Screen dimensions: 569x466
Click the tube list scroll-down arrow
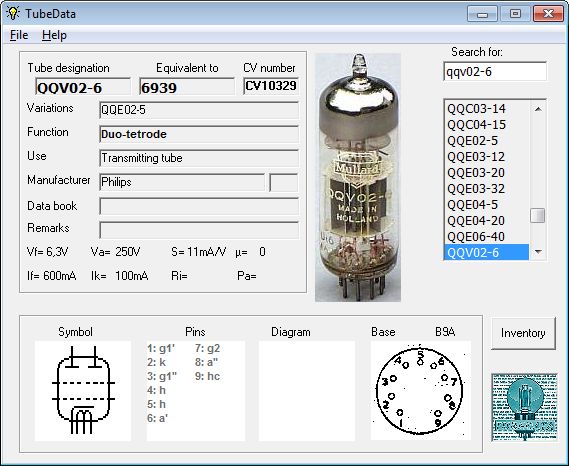coord(538,252)
